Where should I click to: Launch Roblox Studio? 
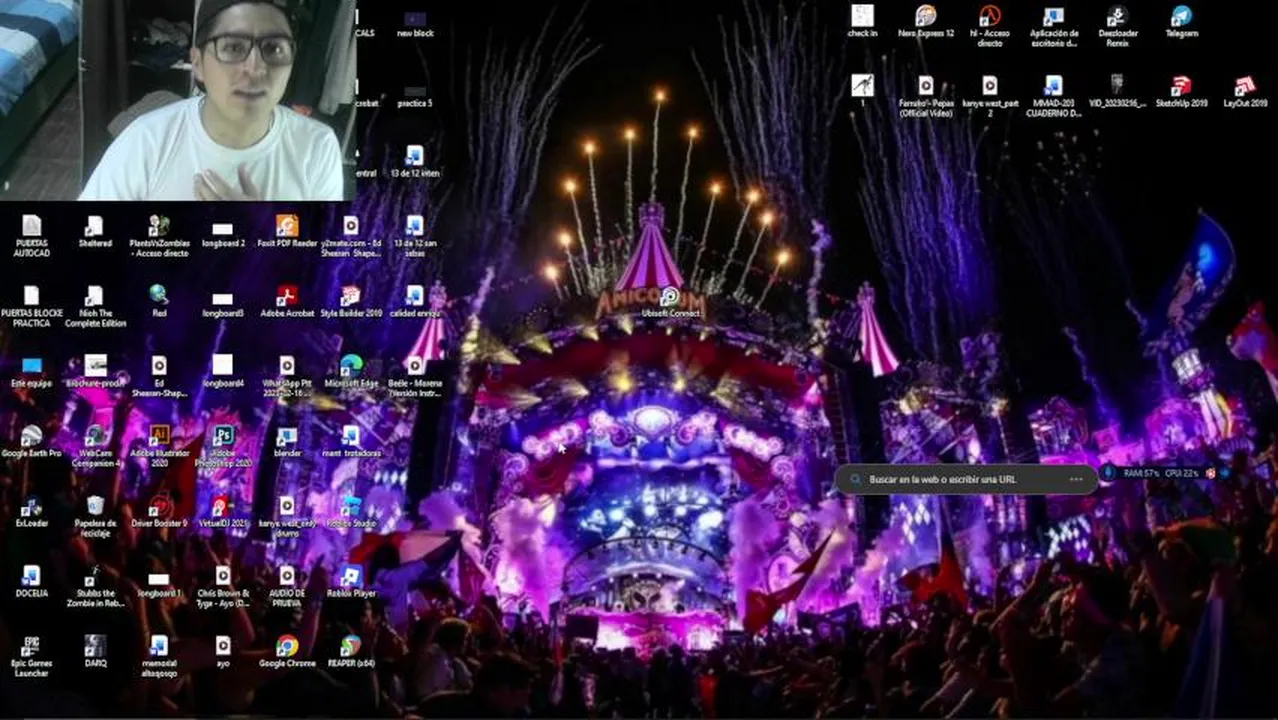351,511
